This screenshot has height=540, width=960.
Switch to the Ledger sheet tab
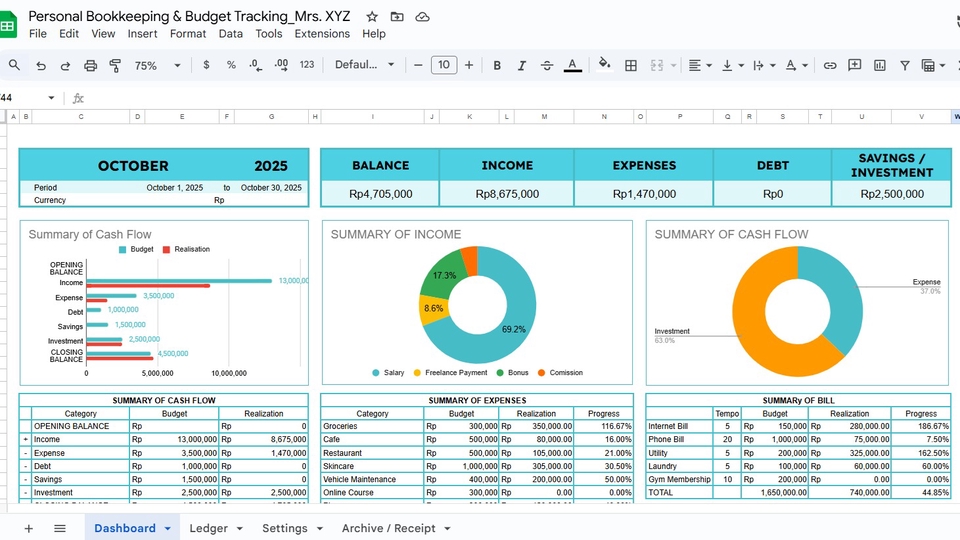click(208, 528)
